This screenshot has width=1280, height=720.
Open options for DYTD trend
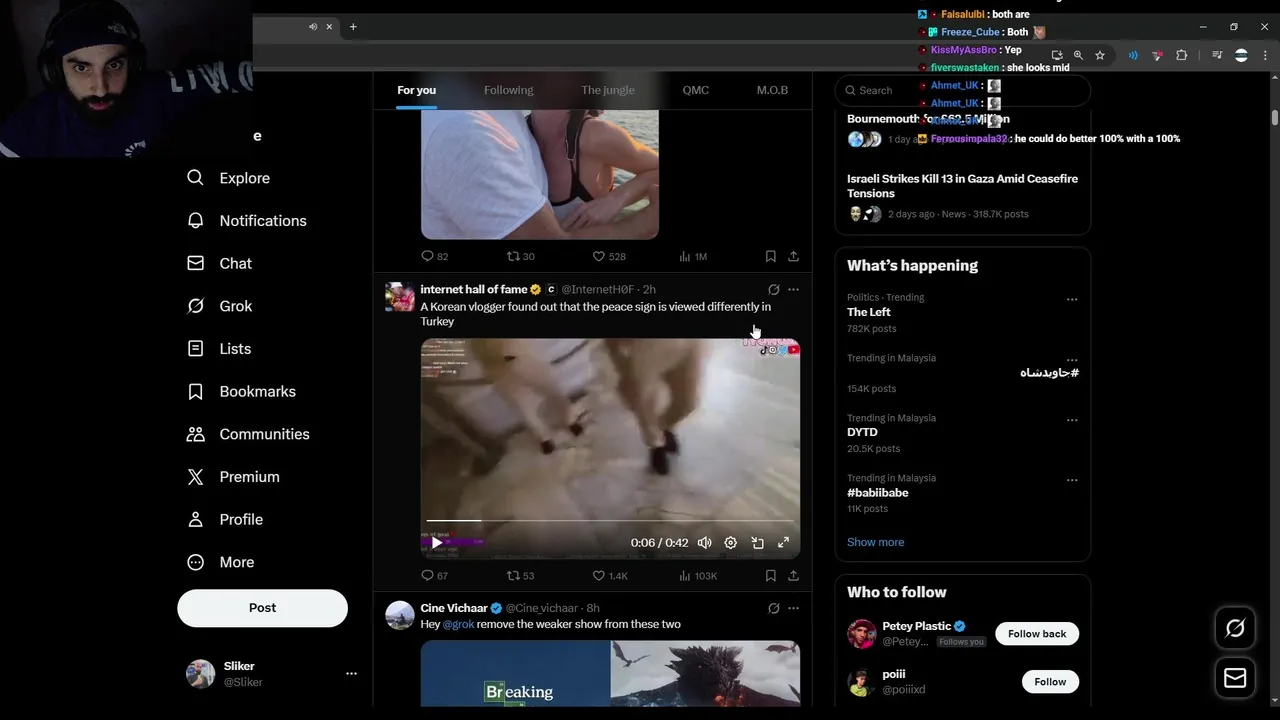tap(1072, 420)
